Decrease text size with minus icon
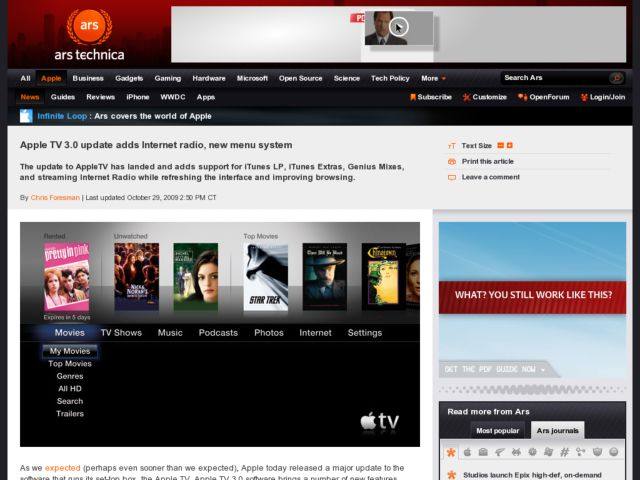This screenshot has width=640, height=480. pos(500,146)
